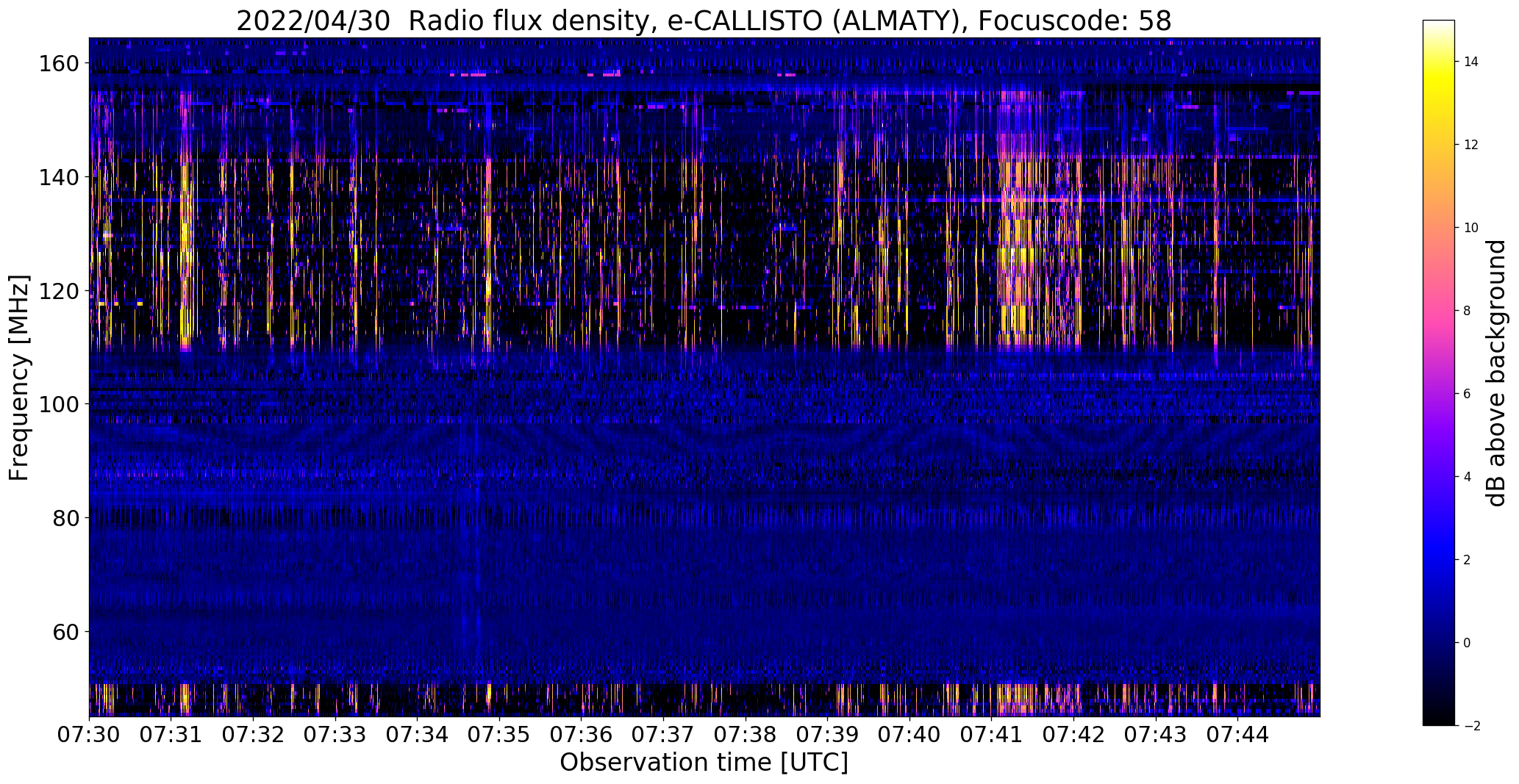Click the colorbar tick label 2
The height and width of the screenshot is (784, 1519).
(1468, 560)
